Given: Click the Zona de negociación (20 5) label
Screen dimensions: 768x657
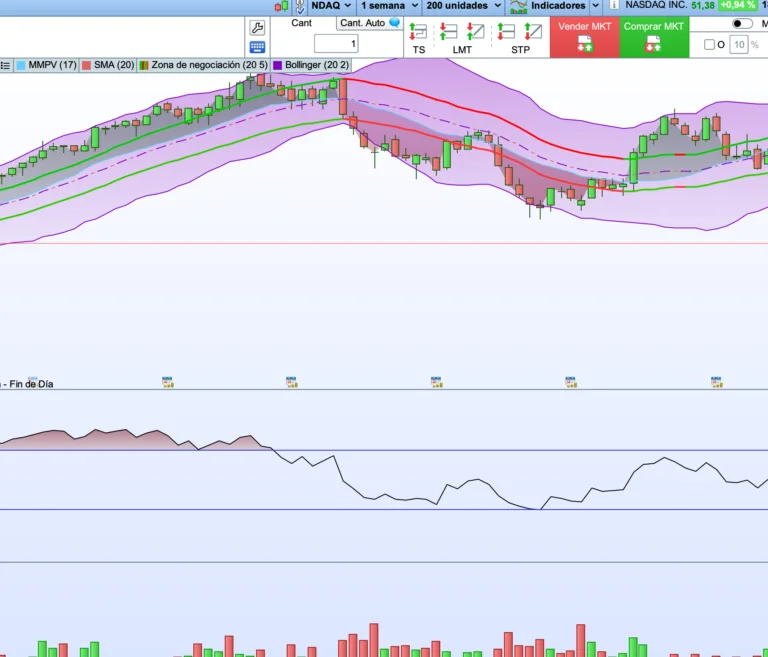Looking at the screenshot, I should click(209, 65).
